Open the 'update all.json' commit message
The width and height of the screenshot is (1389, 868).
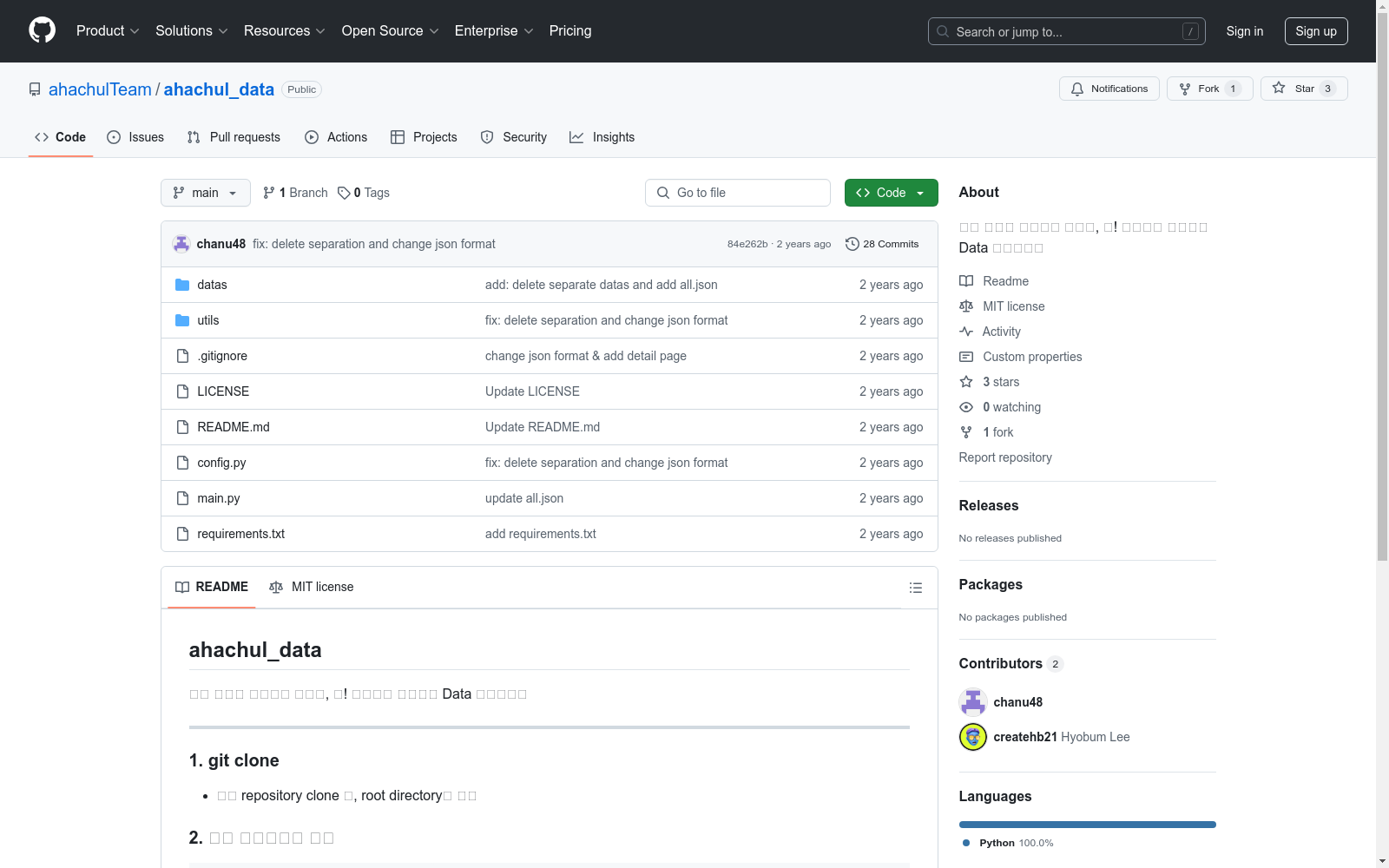pyautogui.click(x=524, y=498)
